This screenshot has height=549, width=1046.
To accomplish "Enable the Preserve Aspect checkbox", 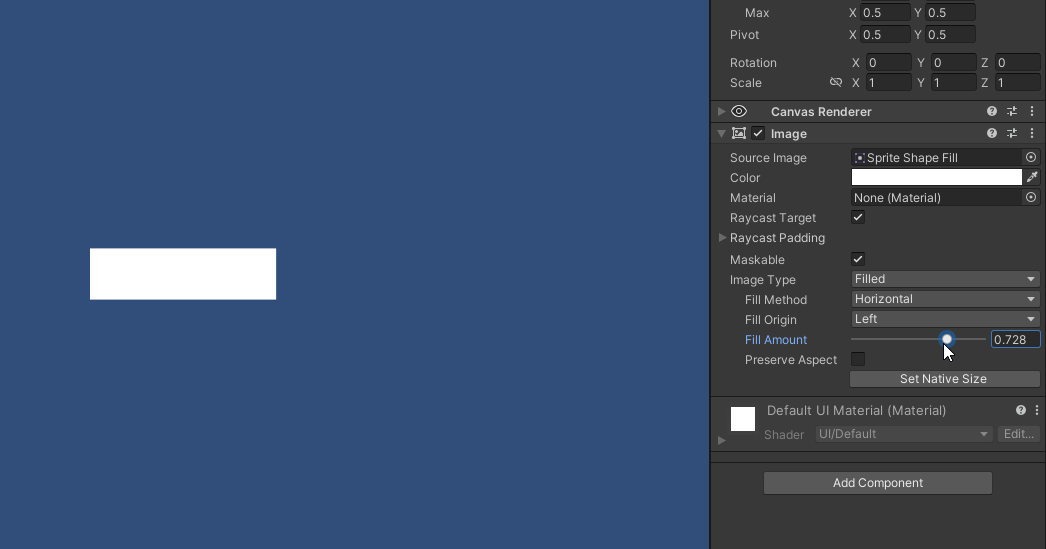I will 858,359.
